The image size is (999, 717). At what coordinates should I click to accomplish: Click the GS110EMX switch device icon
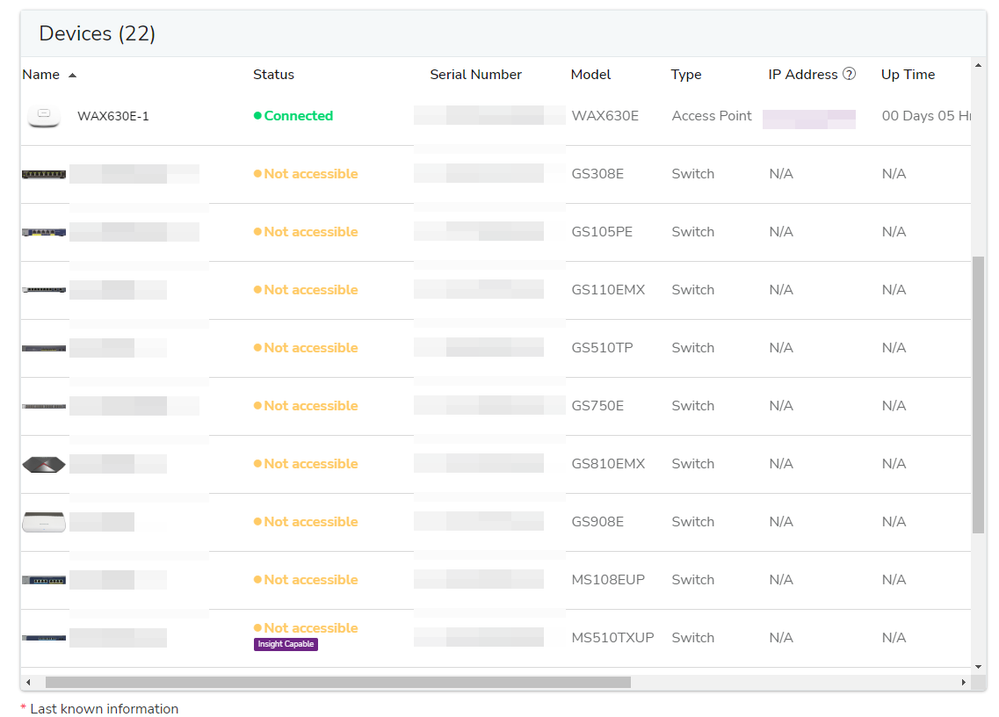point(44,290)
